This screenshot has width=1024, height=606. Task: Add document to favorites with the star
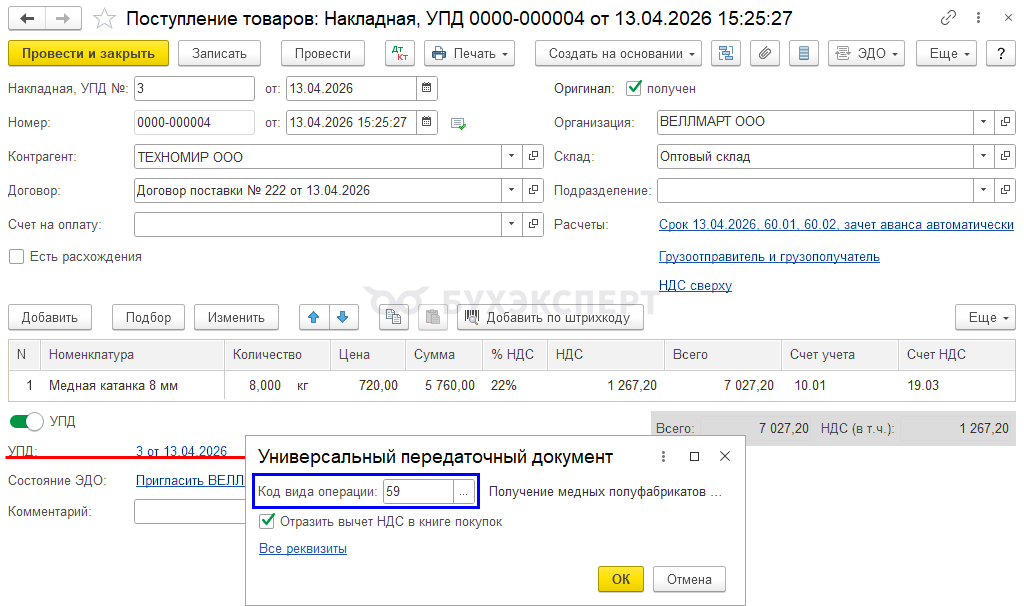[x=104, y=18]
